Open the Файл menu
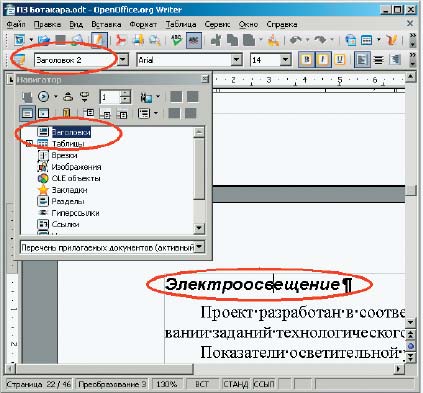The width and height of the screenshot is (423, 393). coord(16,24)
